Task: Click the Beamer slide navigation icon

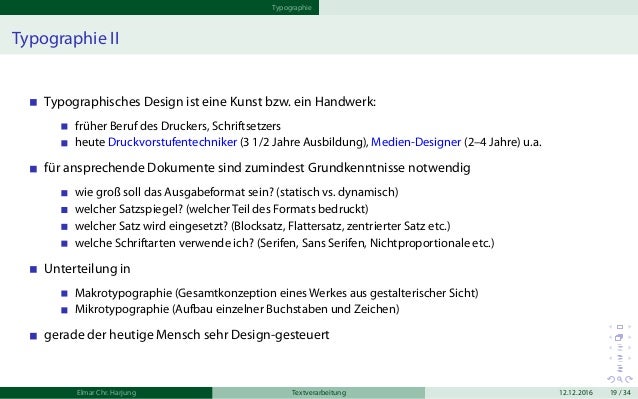Action: 620,327
